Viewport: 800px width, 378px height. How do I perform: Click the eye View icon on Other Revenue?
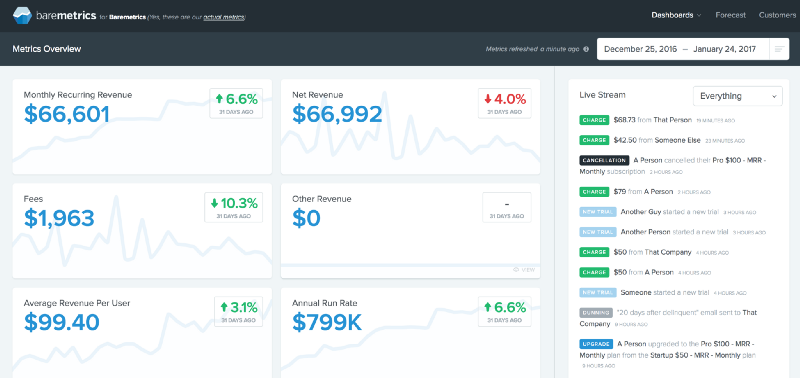(x=516, y=269)
